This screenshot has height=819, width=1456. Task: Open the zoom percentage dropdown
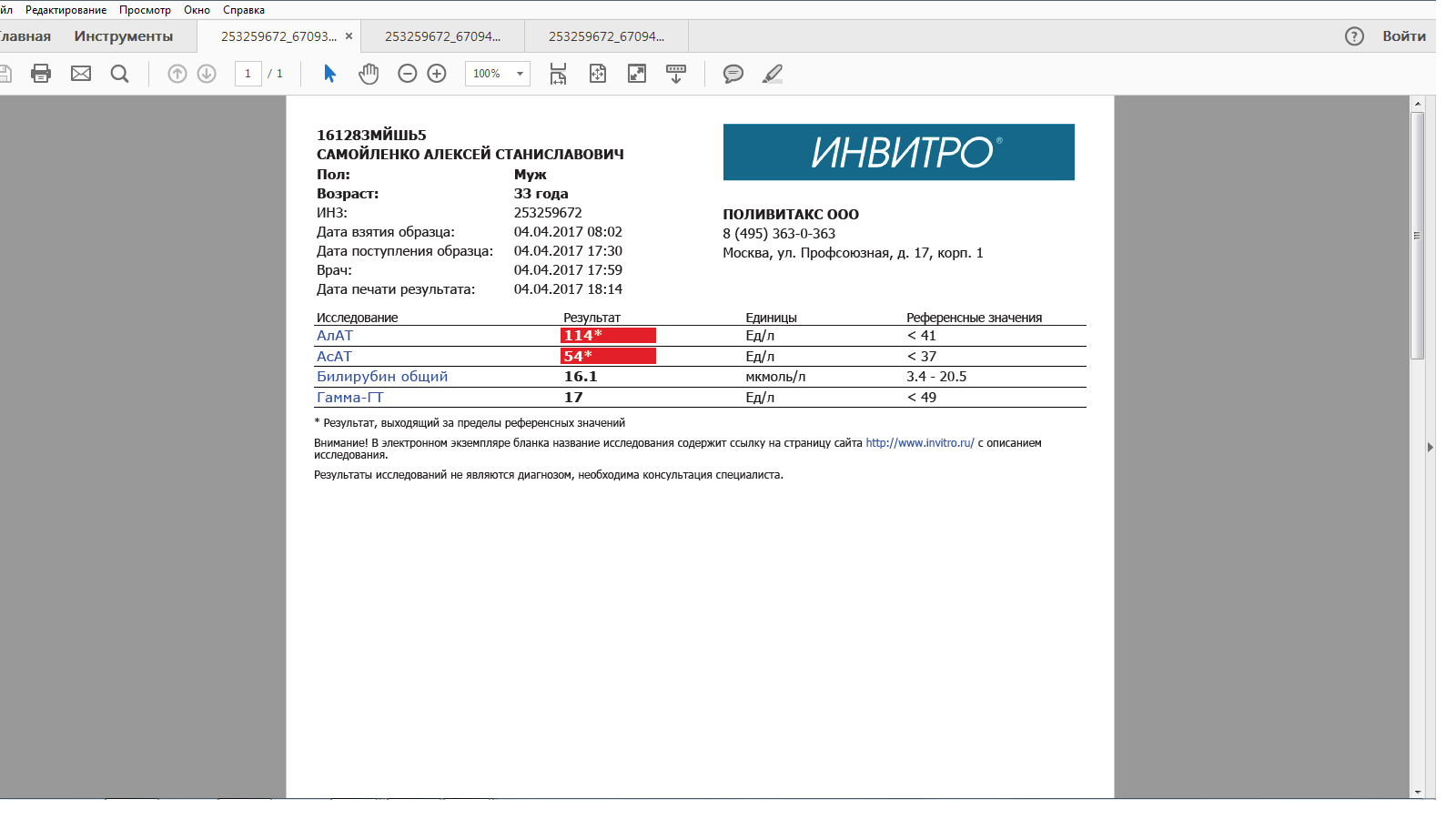tap(520, 74)
